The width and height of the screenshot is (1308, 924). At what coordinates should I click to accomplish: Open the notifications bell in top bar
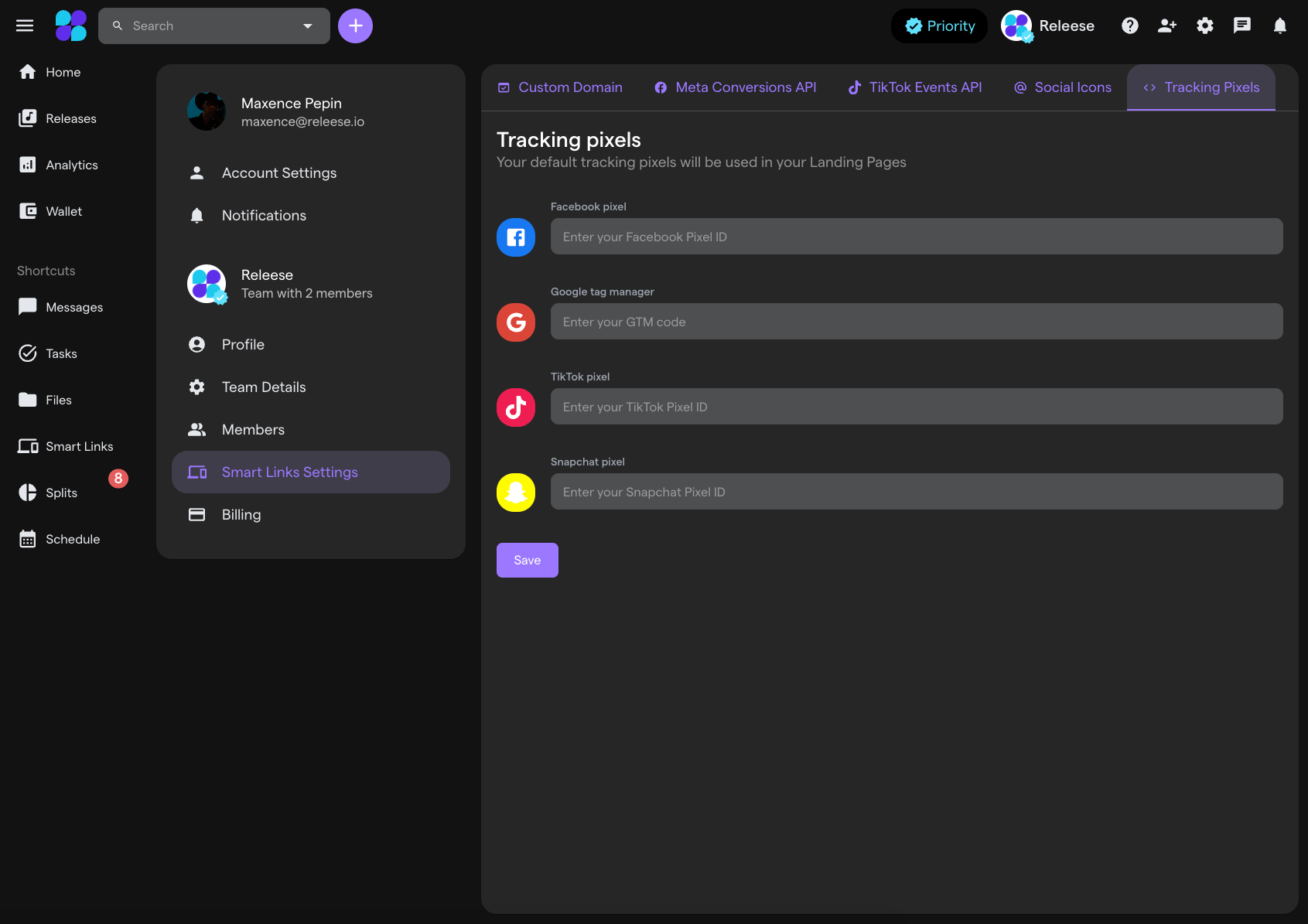click(x=1280, y=26)
